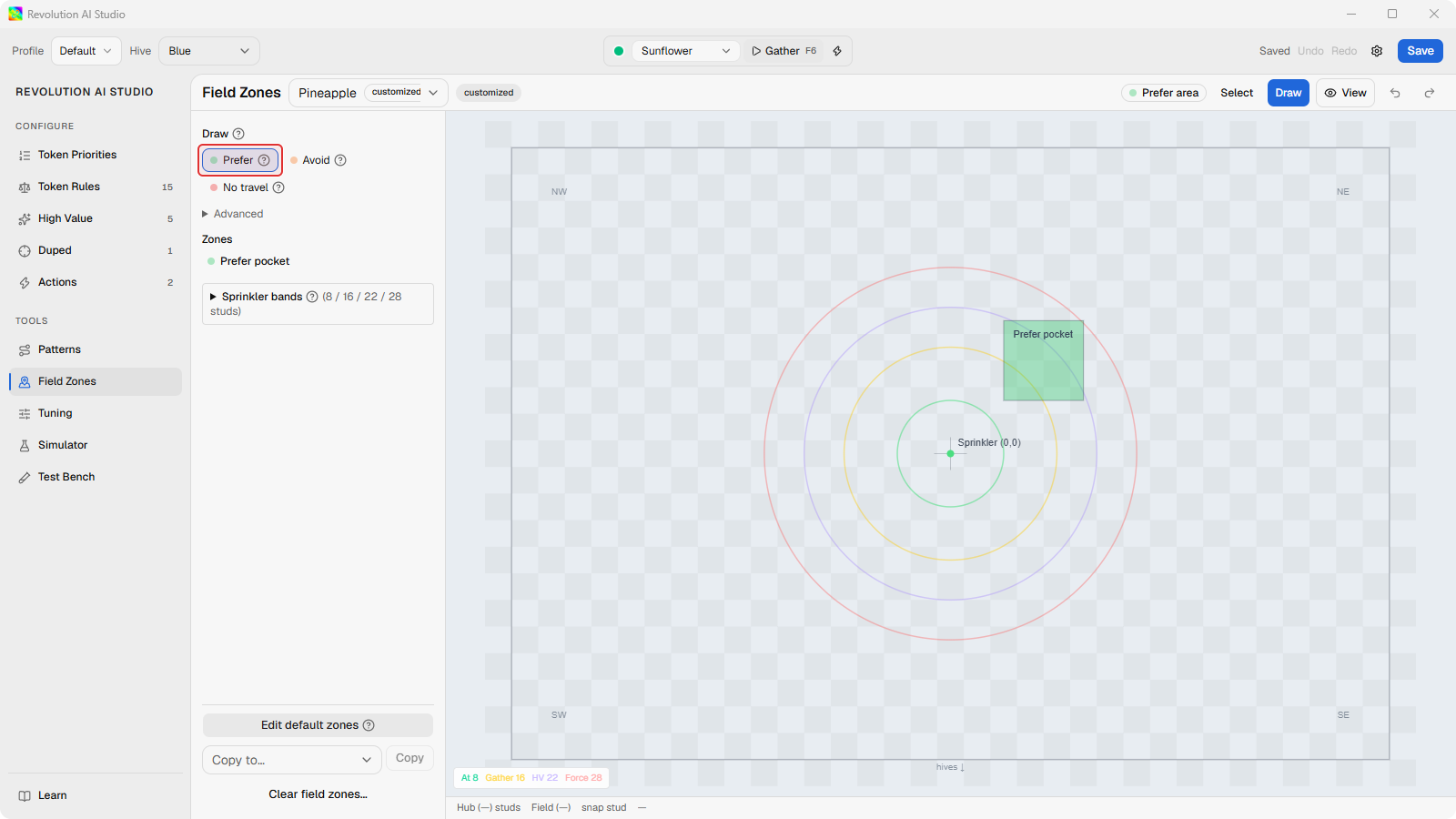Screen dimensions: 1456x819
Task: Click the blue Save button
Action: [x=1420, y=51]
